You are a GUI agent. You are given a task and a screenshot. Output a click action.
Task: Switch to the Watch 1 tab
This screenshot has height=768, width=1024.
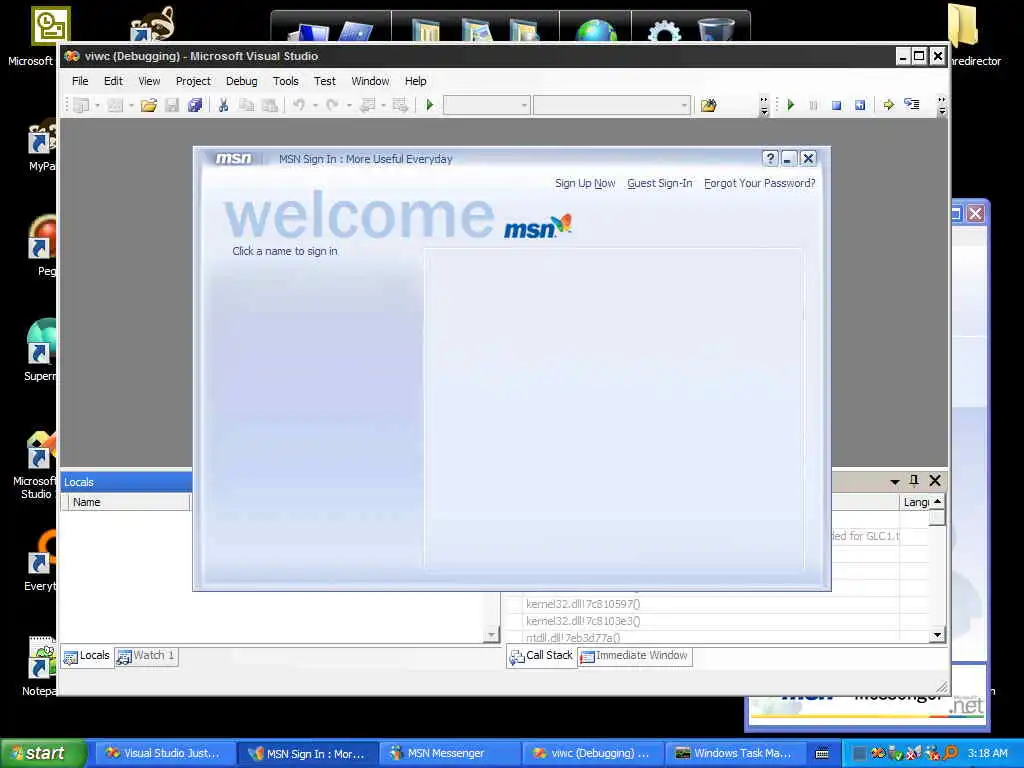point(146,656)
